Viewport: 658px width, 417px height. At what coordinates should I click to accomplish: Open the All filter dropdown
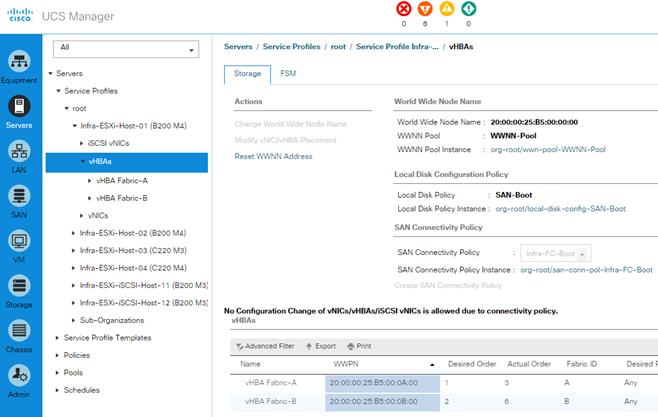click(126, 49)
